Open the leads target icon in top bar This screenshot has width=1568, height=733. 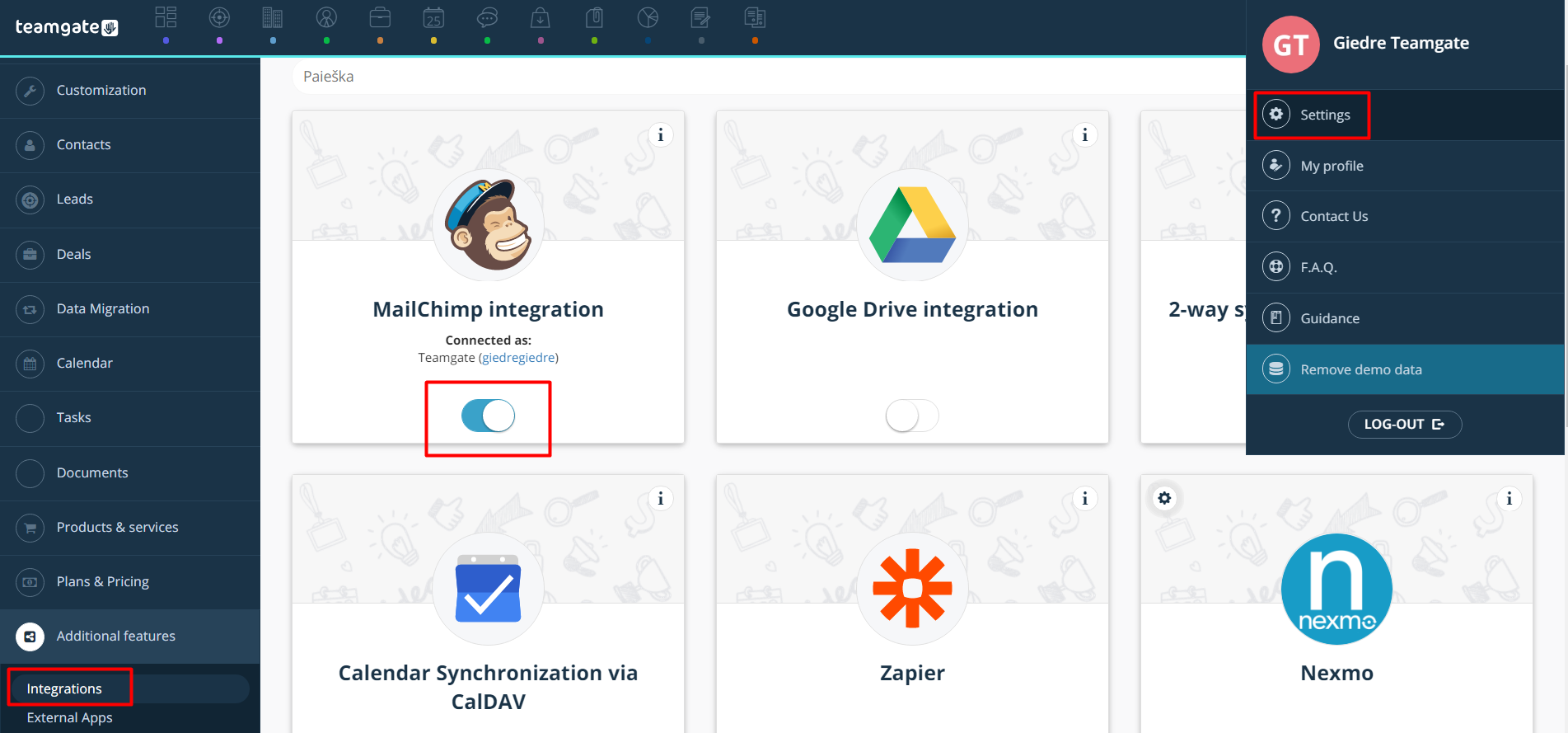pyautogui.click(x=219, y=17)
